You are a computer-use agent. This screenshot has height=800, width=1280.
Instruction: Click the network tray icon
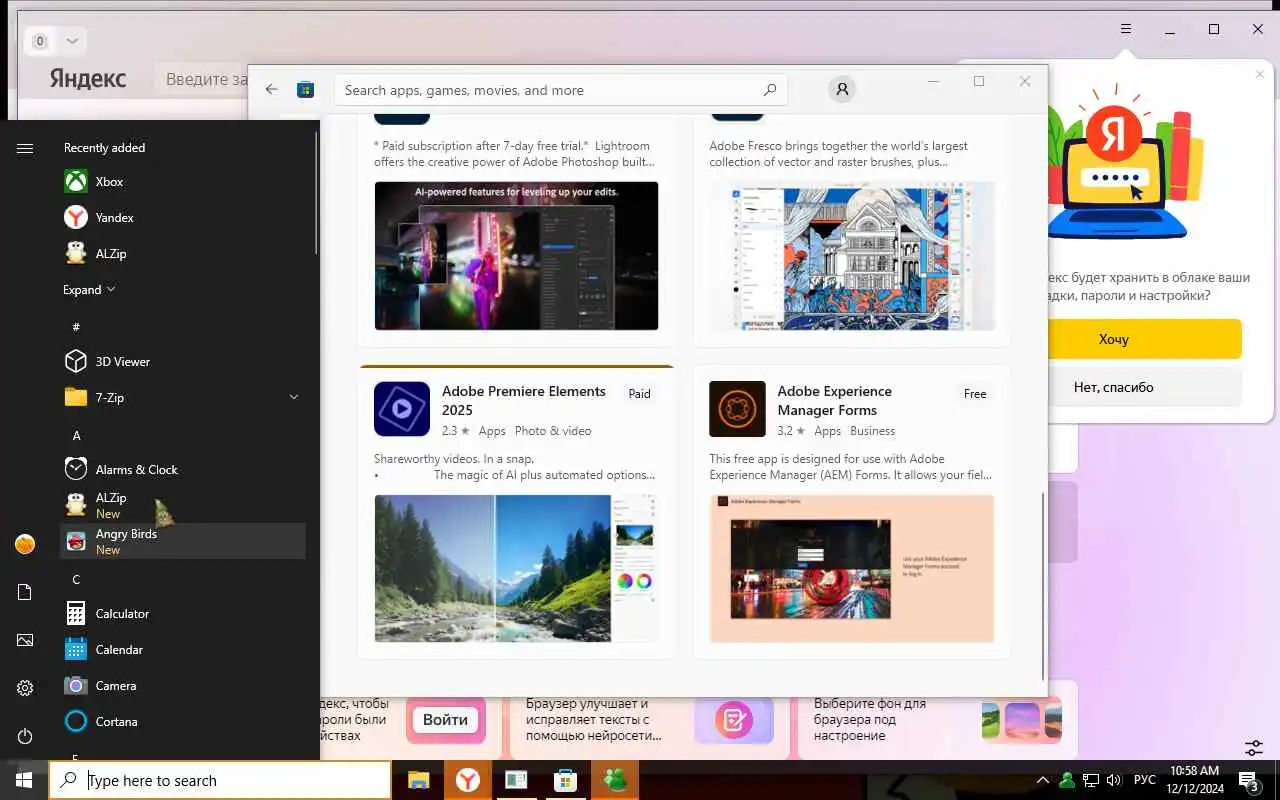1091,780
